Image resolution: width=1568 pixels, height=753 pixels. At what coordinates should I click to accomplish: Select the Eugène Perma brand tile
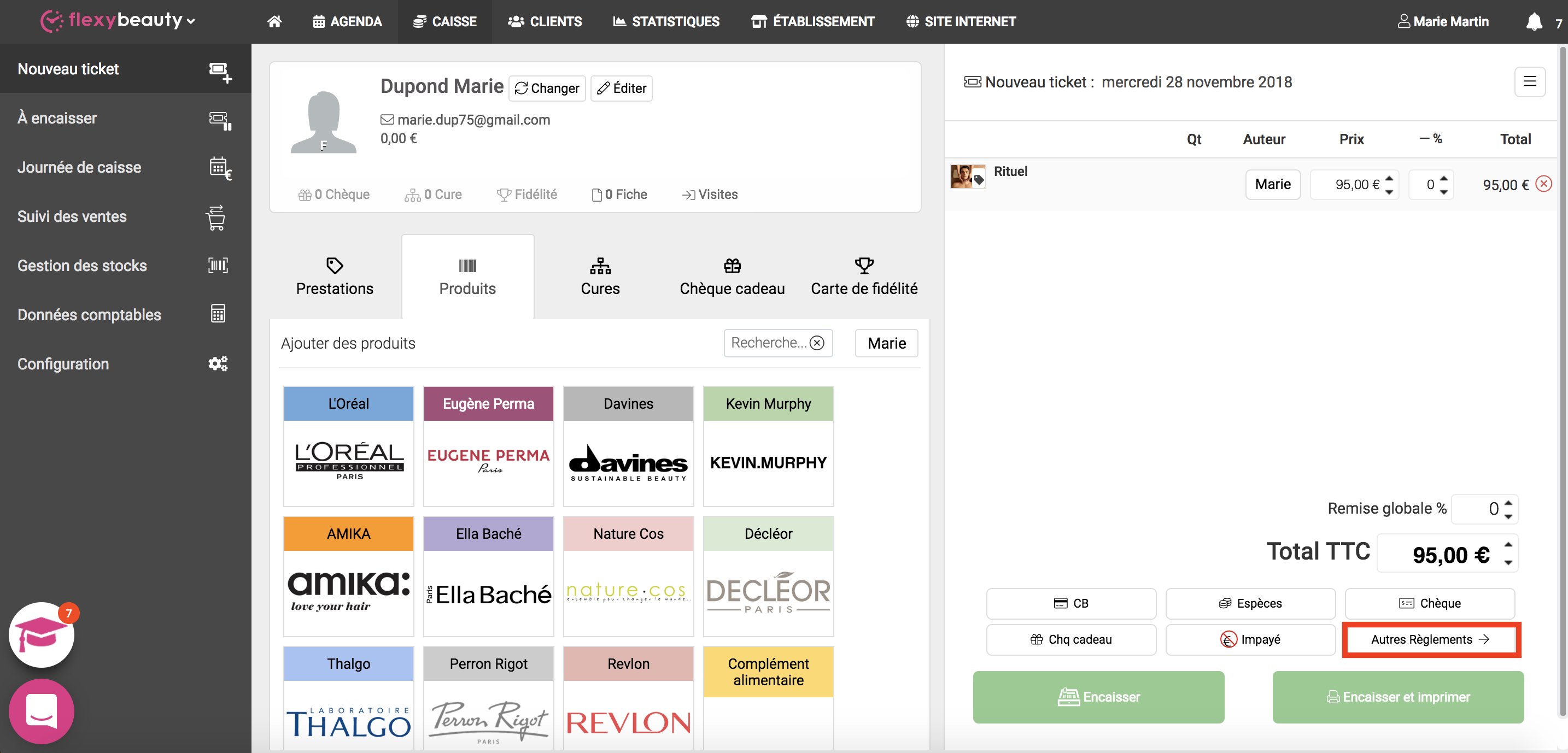(x=489, y=446)
